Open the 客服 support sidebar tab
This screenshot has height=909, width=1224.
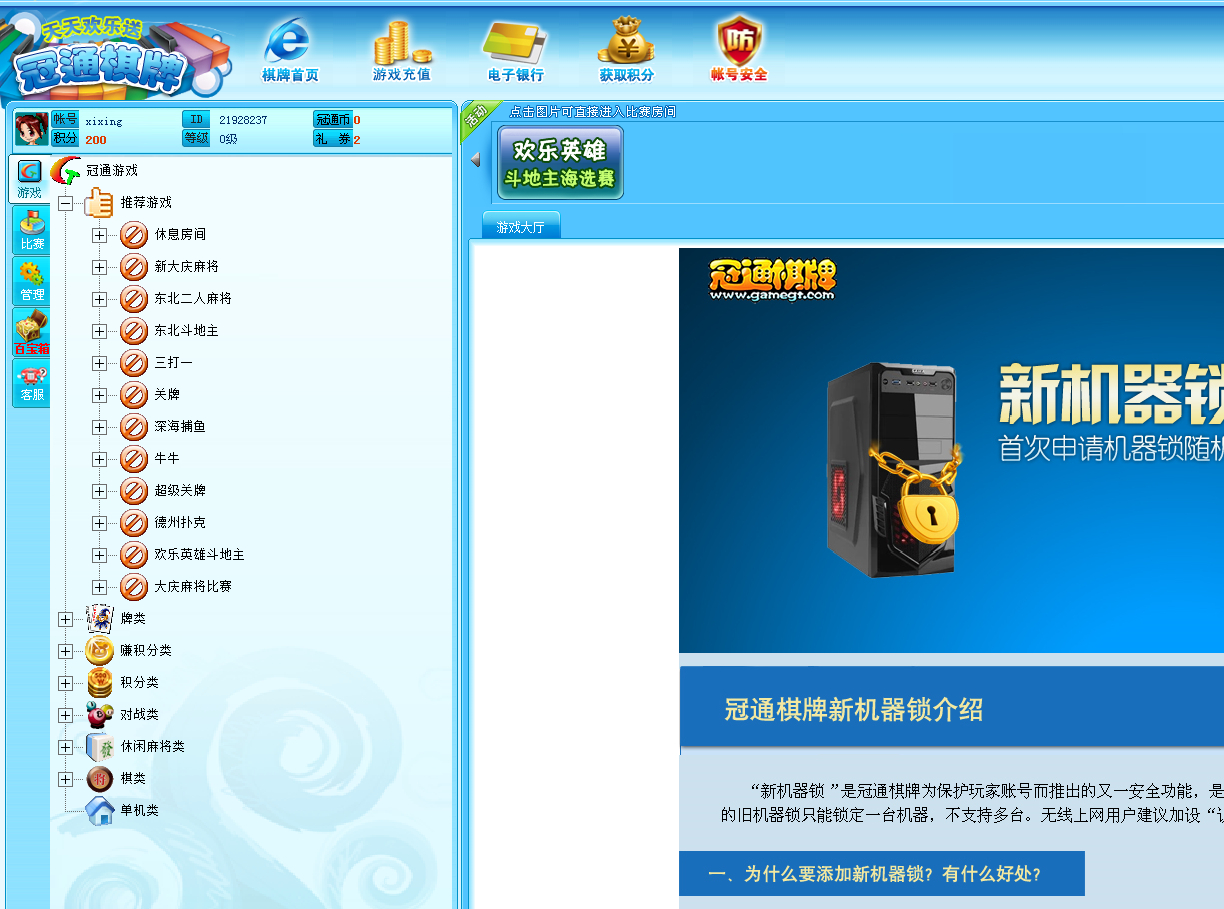click(x=31, y=384)
